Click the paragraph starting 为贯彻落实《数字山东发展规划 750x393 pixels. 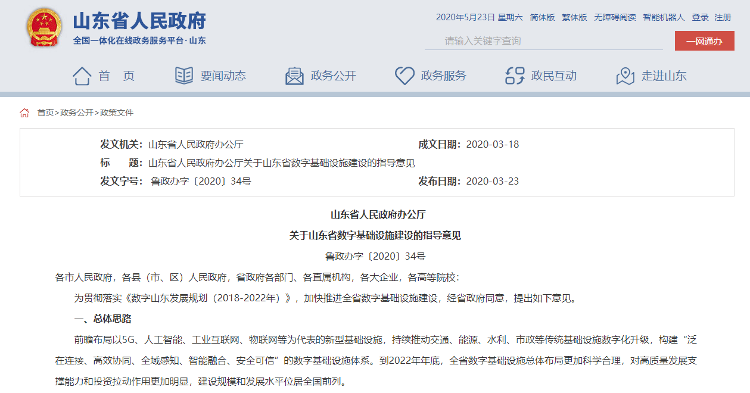click(324, 298)
